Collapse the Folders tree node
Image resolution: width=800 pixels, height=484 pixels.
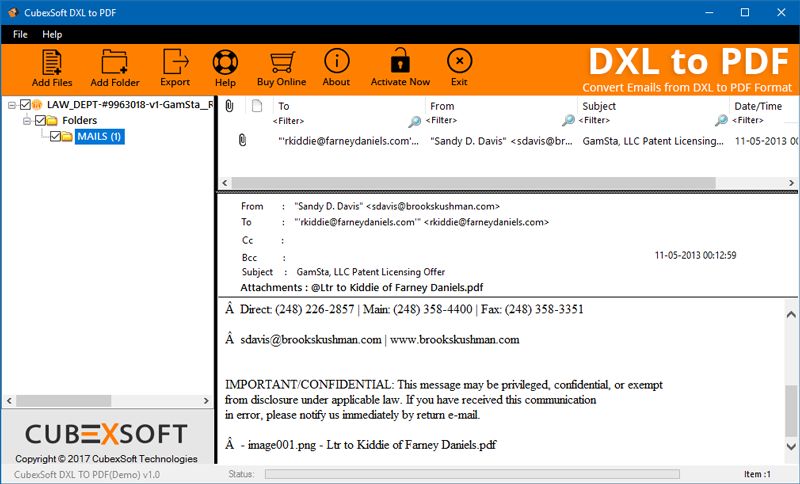(x=27, y=121)
